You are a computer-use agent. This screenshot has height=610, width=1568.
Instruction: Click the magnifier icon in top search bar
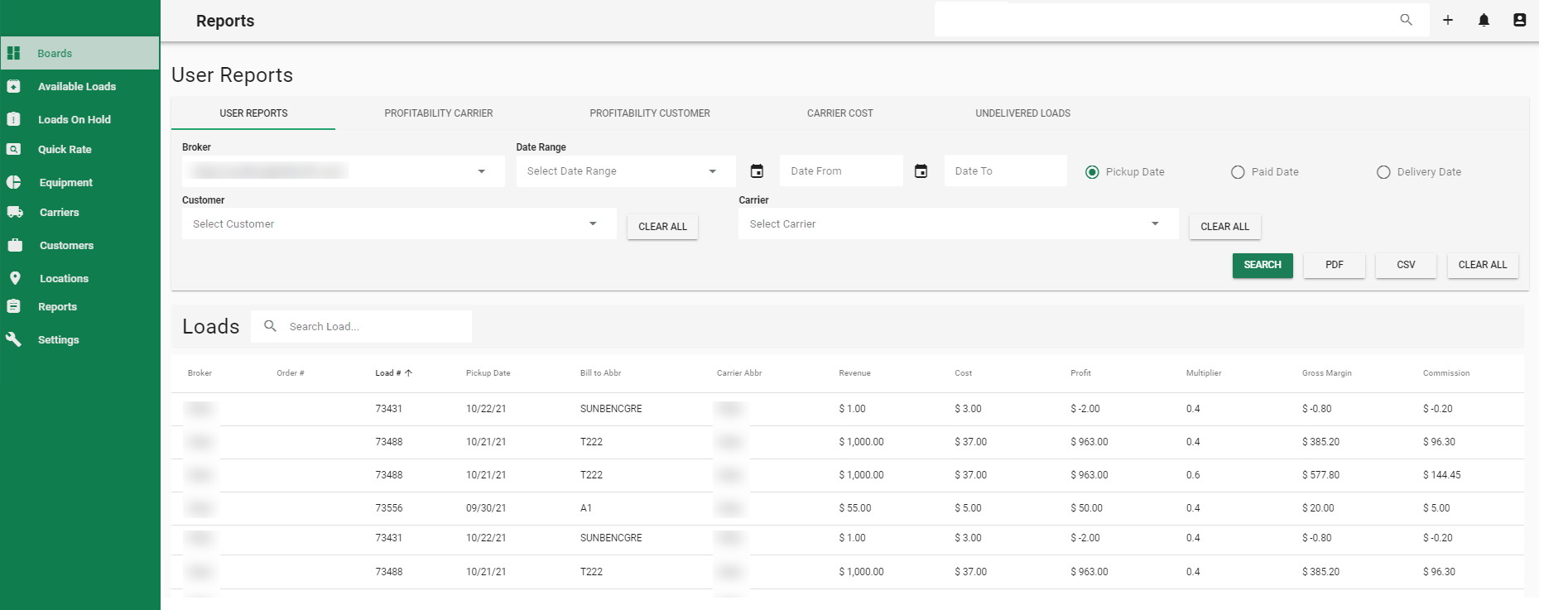click(x=1406, y=20)
